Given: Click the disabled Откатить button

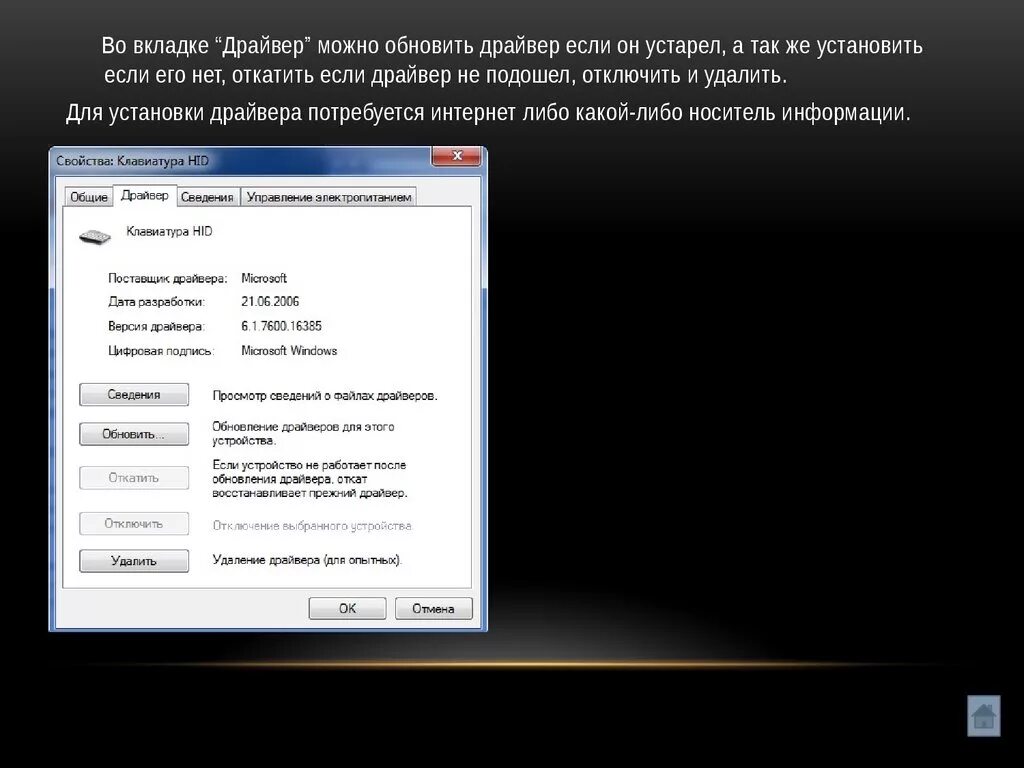Looking at the screenshot, I should tap(134, 477).
